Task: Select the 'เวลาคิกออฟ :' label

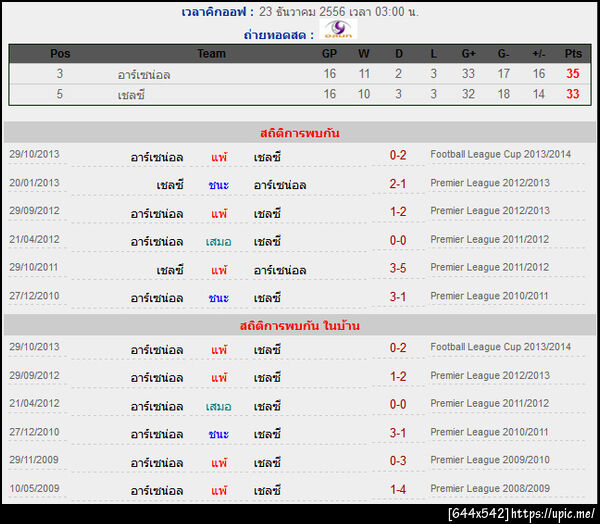Action: pos(217,12)
